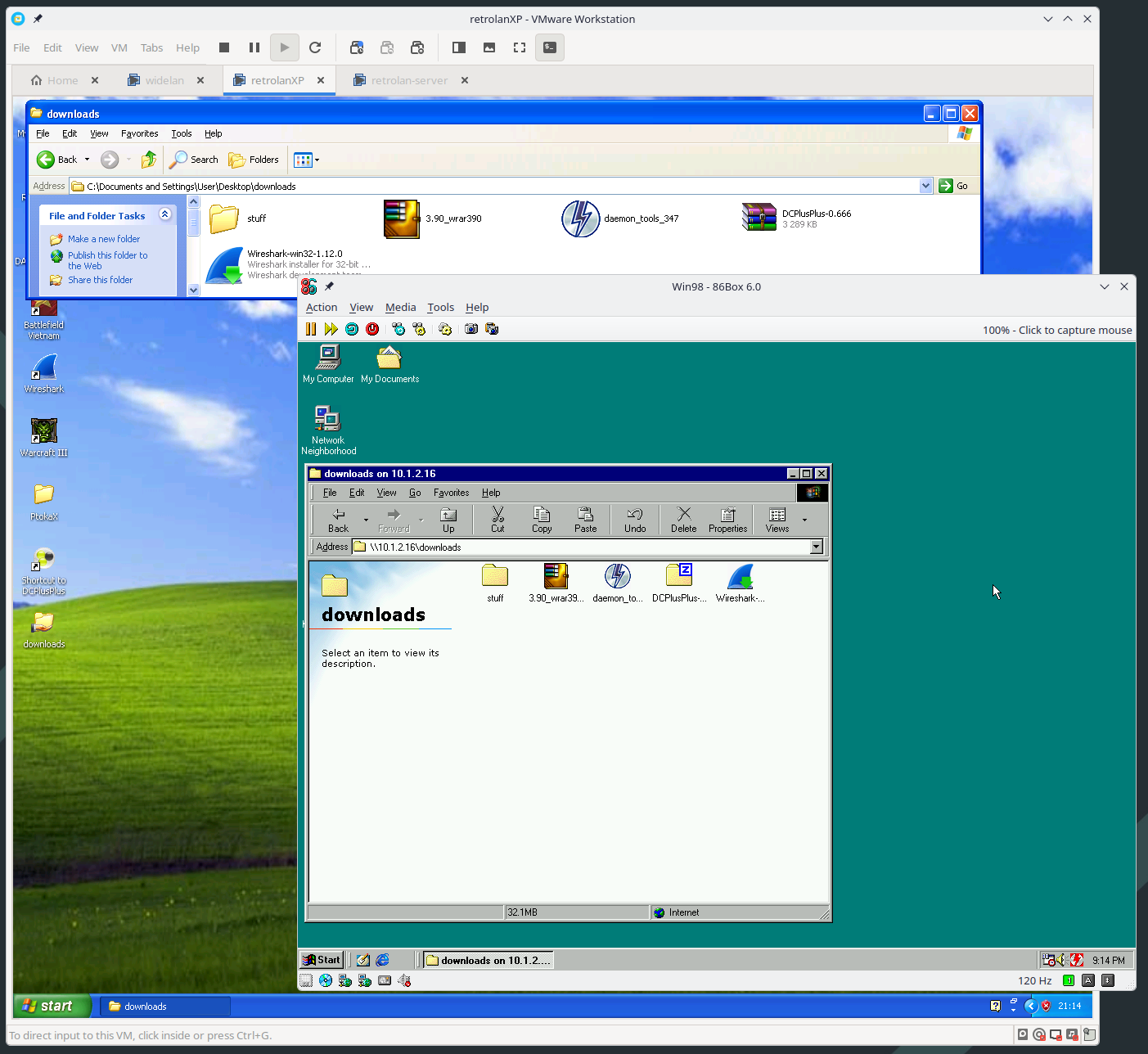1148x1054 pixels.
Task: Collapse File and Folder Tasks panel
Action: (164, 214)
